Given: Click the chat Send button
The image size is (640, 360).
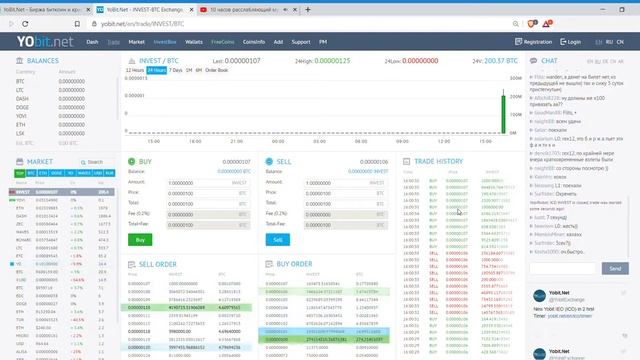Looking at the screenshot, I should [x=615, y=268].
